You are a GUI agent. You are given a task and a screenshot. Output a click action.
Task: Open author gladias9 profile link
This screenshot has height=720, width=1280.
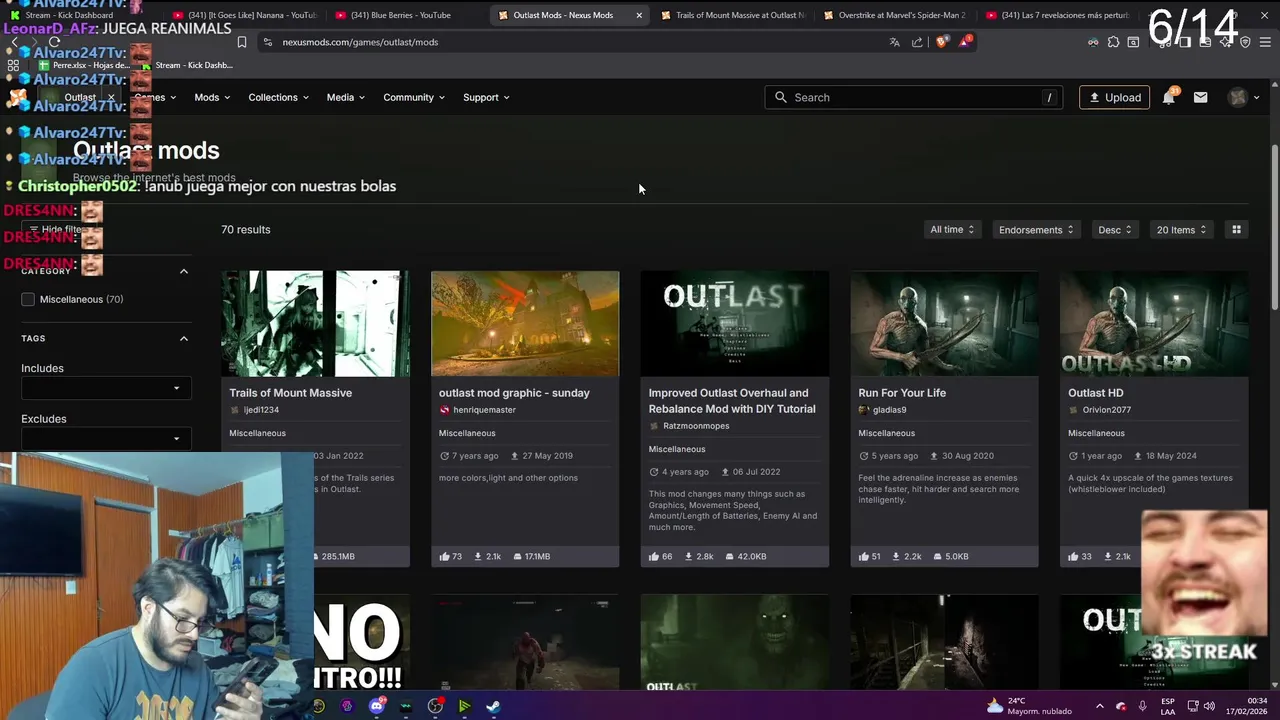pyautogui.click(x=889, y=410)
